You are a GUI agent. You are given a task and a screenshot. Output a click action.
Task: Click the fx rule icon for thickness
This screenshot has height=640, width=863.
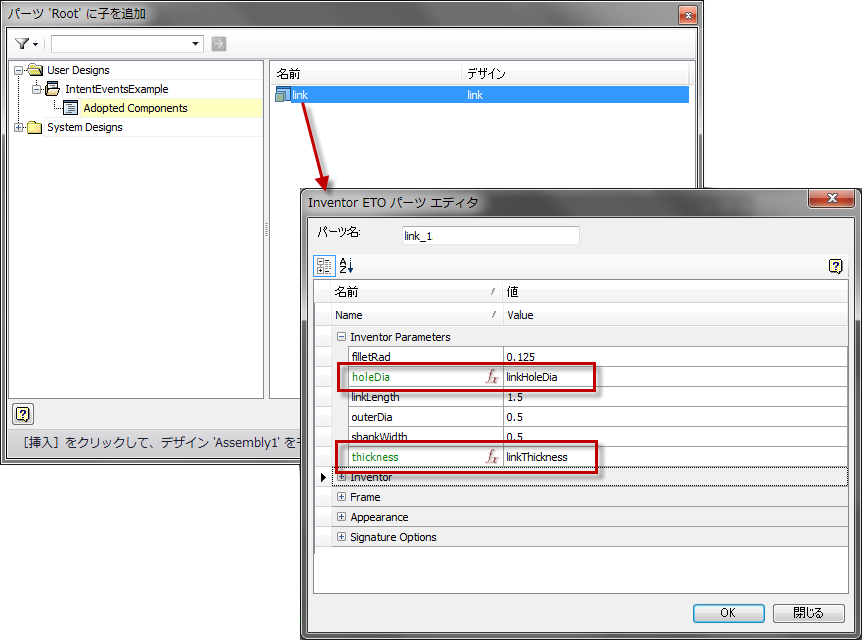492,457
